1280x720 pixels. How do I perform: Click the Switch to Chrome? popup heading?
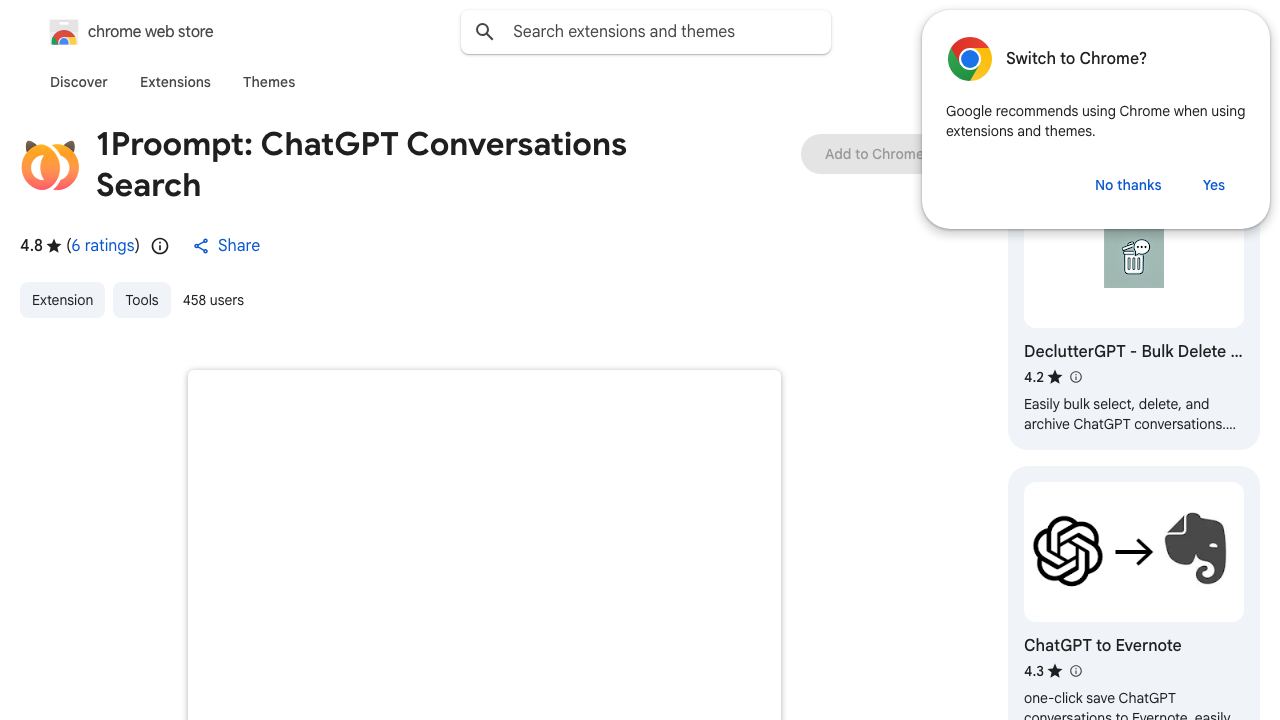(1076, 59)
